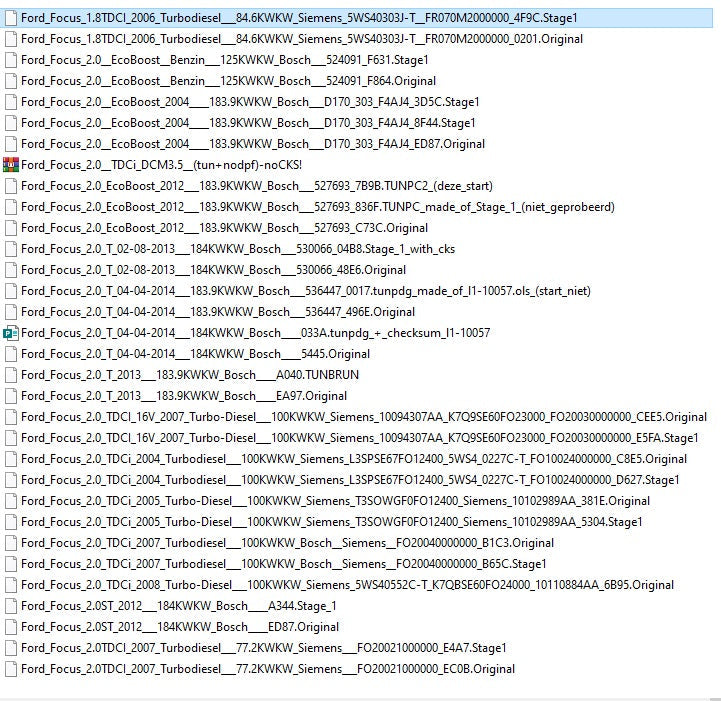Select the 2.0_T_2013 EA97.Original file
Screen dimensions: 721x701
point(184,396)
